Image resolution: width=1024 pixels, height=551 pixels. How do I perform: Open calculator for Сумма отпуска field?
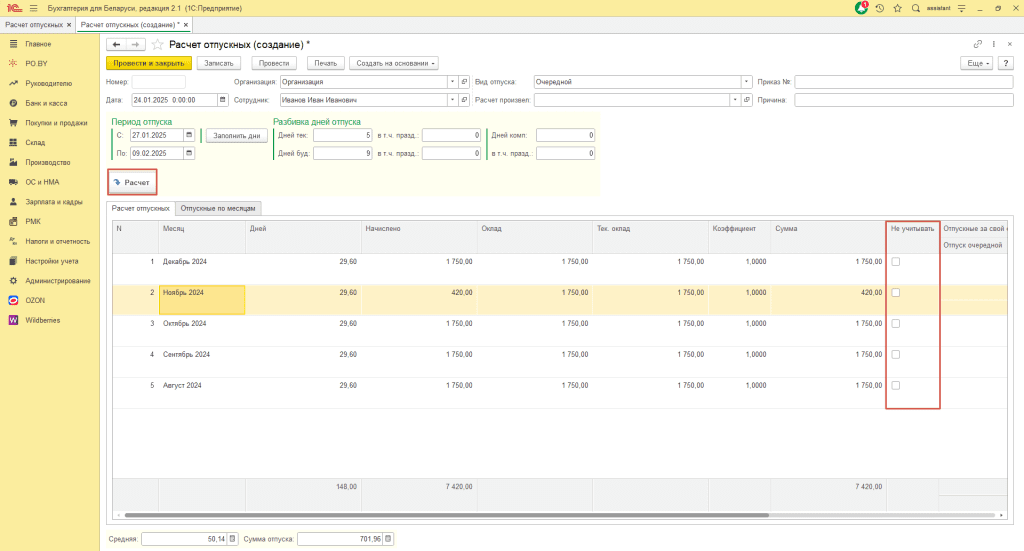tap(388, 539)
